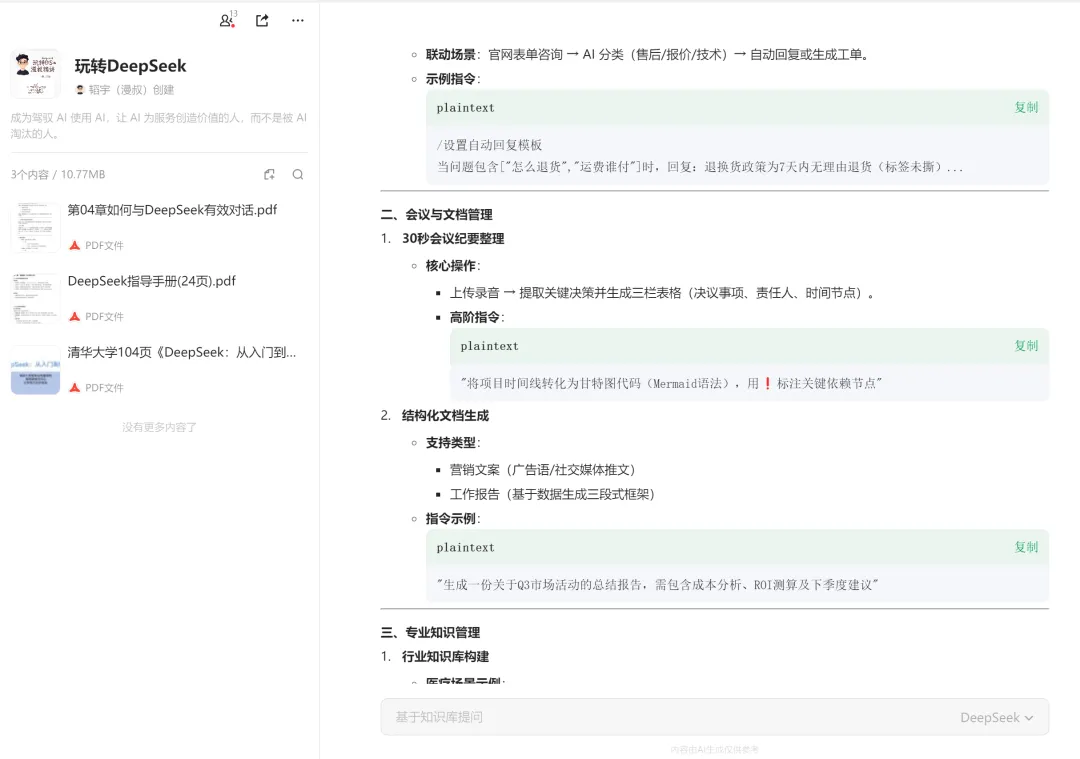The height and width of the screenshot is (759, 1080).
Task: Click creator avatar next to 韬宇（漫叔）
Action: (x=80, y=90)
